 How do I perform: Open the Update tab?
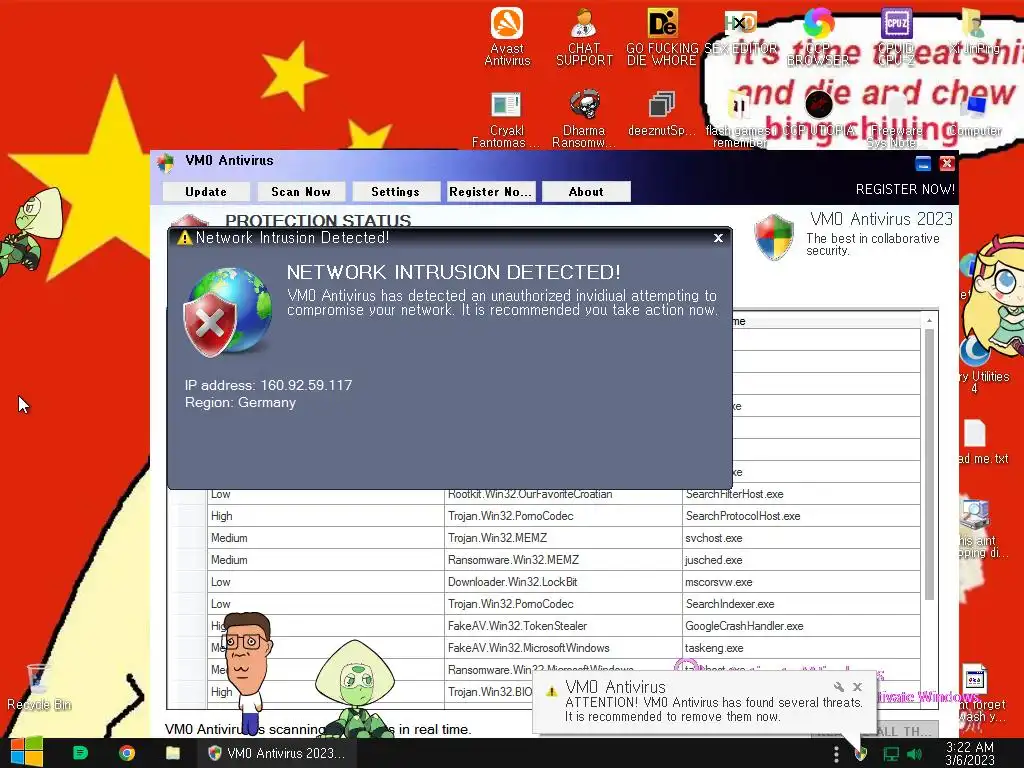(206, 191)
